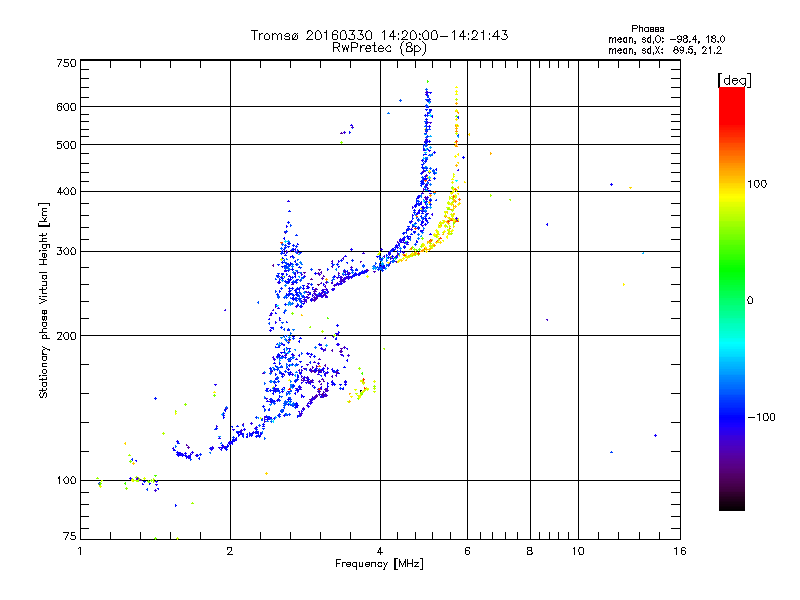Click the x-axis tick label '6'
This screenshot has width=800, height=600.
pos(467,551)
